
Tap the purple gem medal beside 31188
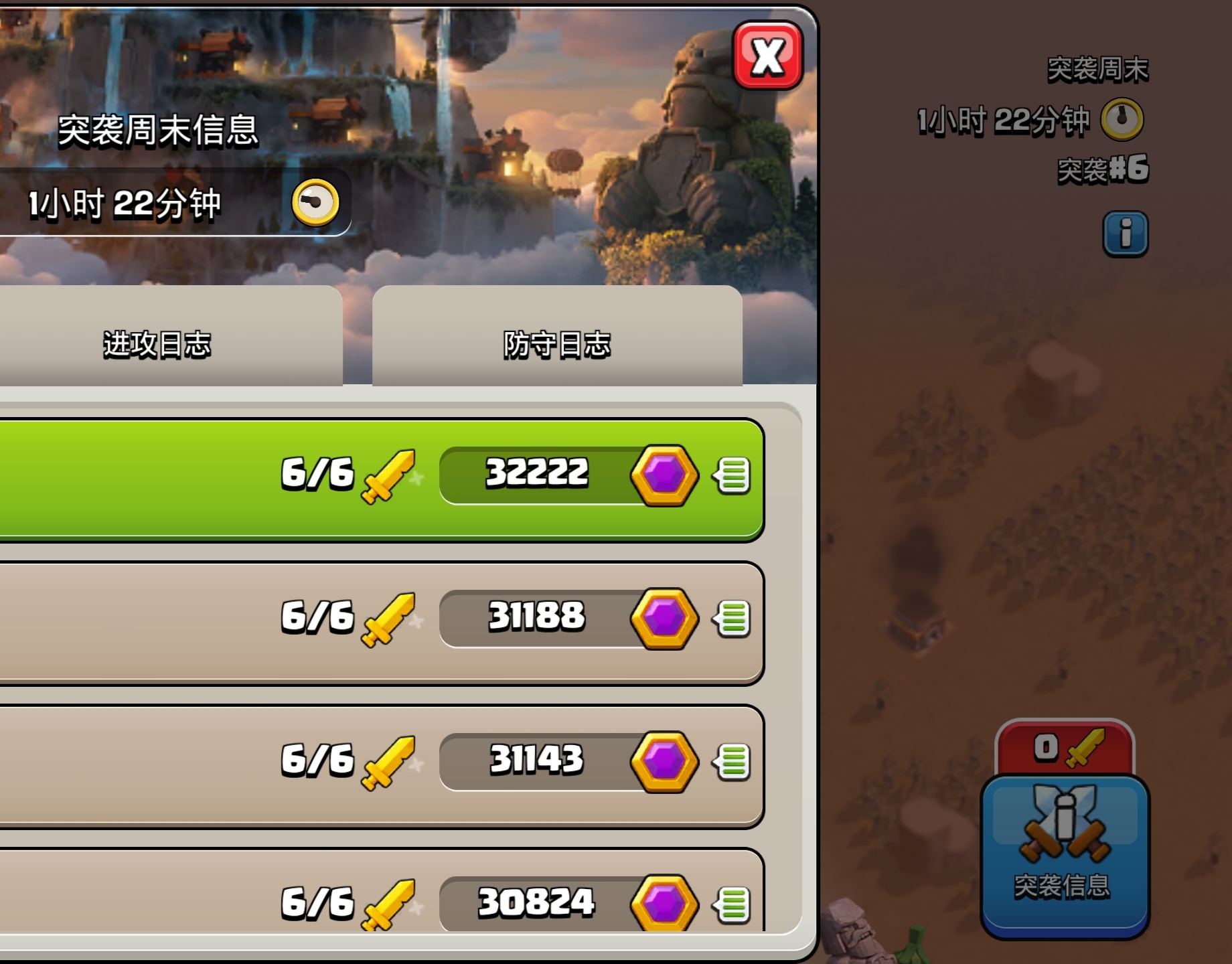click(664, 619)
